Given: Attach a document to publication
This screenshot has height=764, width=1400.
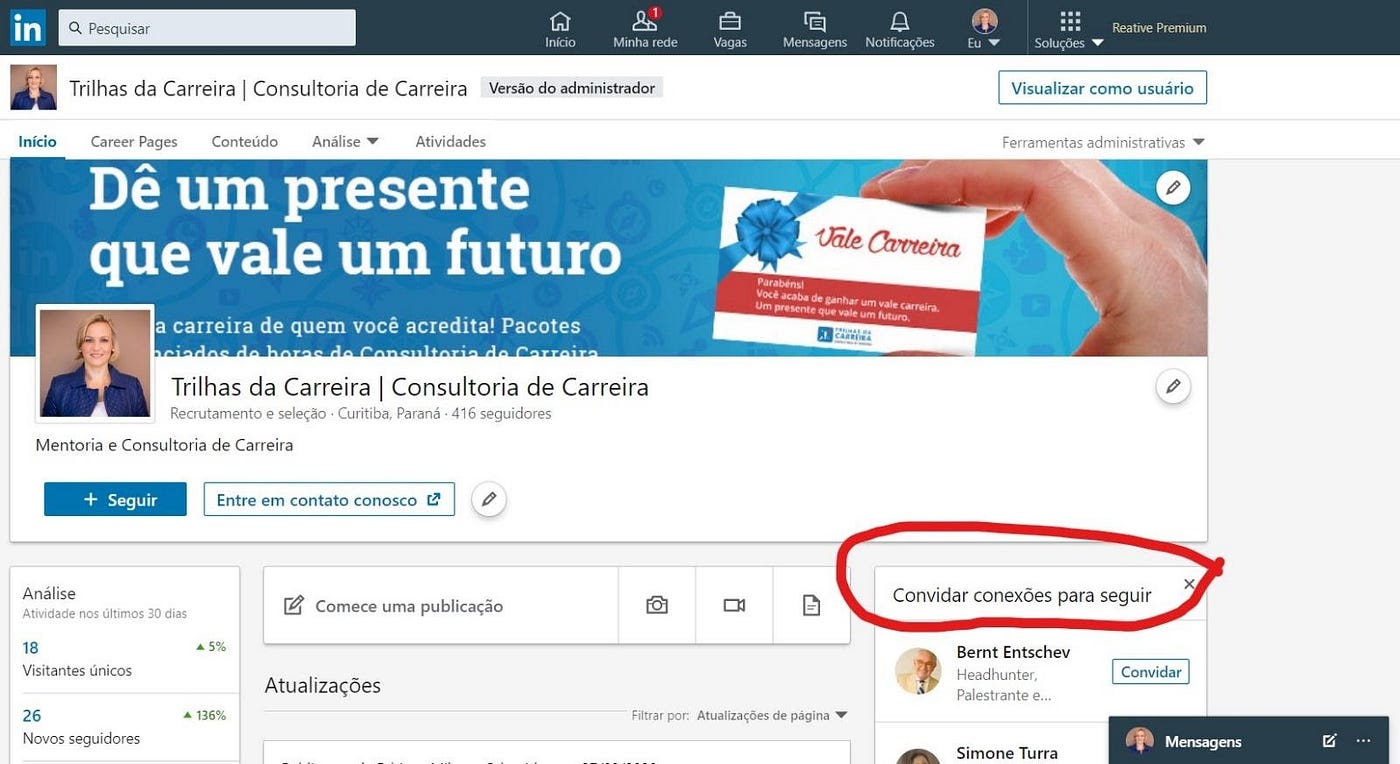Looking at the screenshot, I should pos(811,605).
